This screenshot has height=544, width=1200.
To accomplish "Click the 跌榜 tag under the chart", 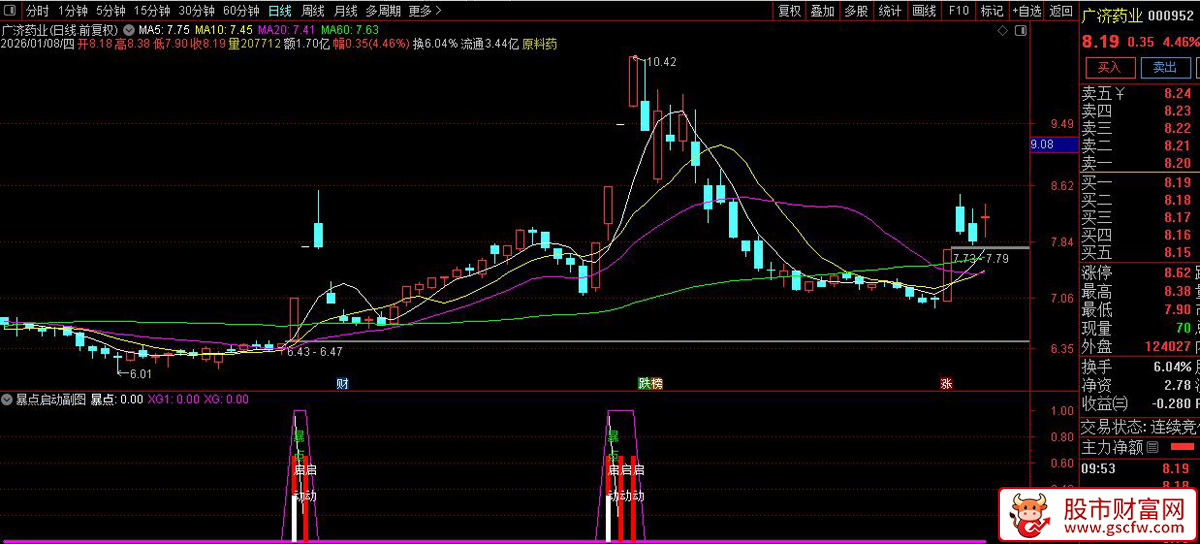I will tap(650, 383).
